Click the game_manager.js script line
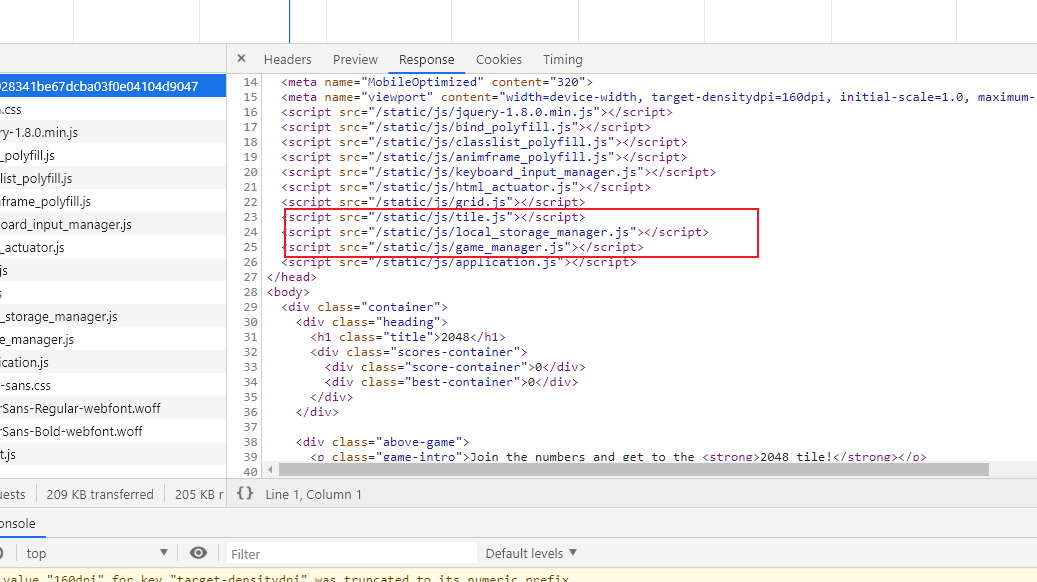 pyautogui.click(x=462, y=247)
